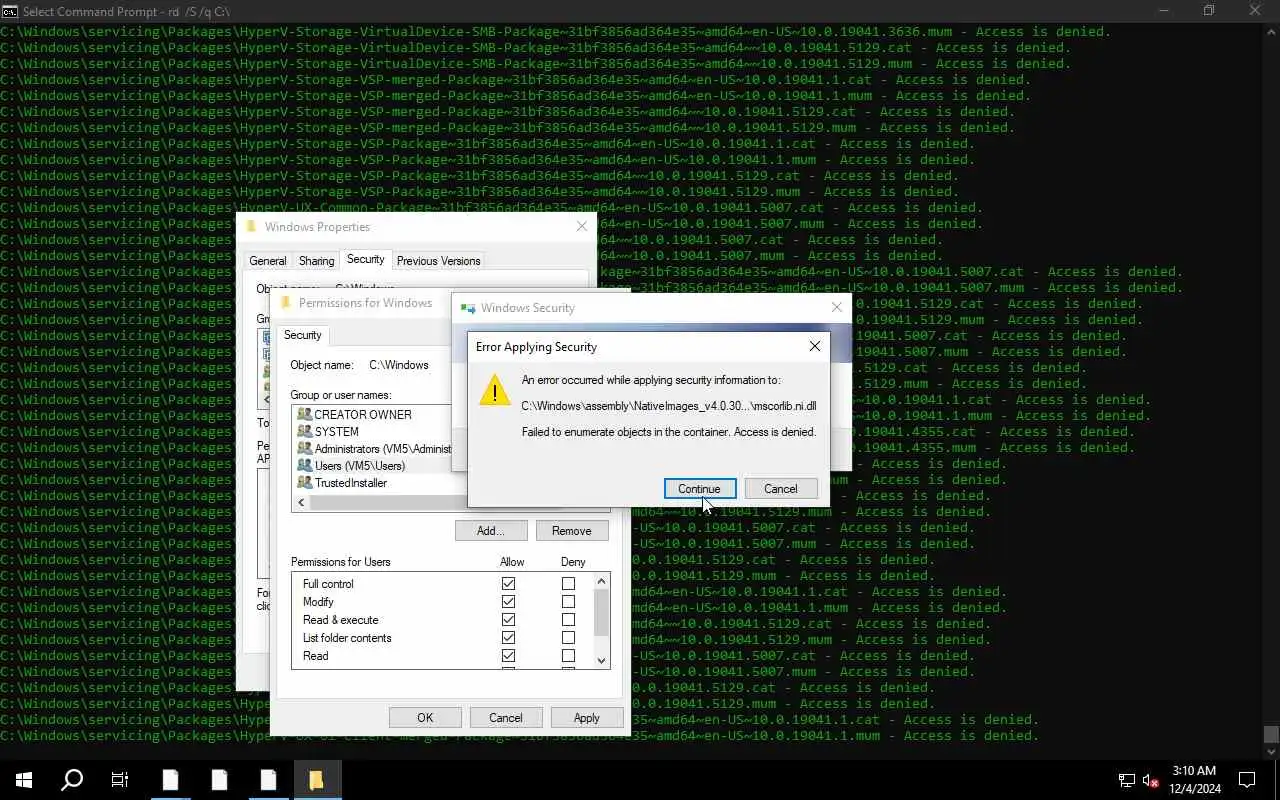1280x800 pixels.
Task: Toggle Allow checkbox for Read
Action: point(508,656)
